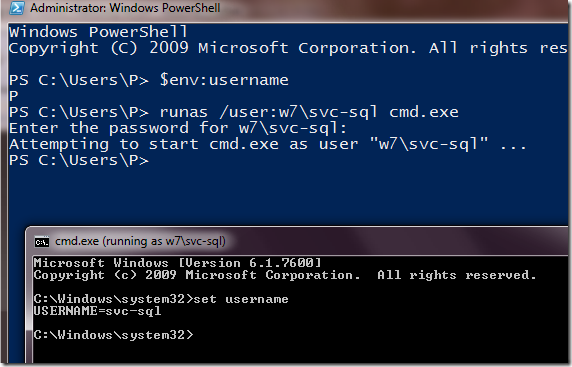
Task: Click the Attempting to start cmd.exe message
Action: coord(268,144)
